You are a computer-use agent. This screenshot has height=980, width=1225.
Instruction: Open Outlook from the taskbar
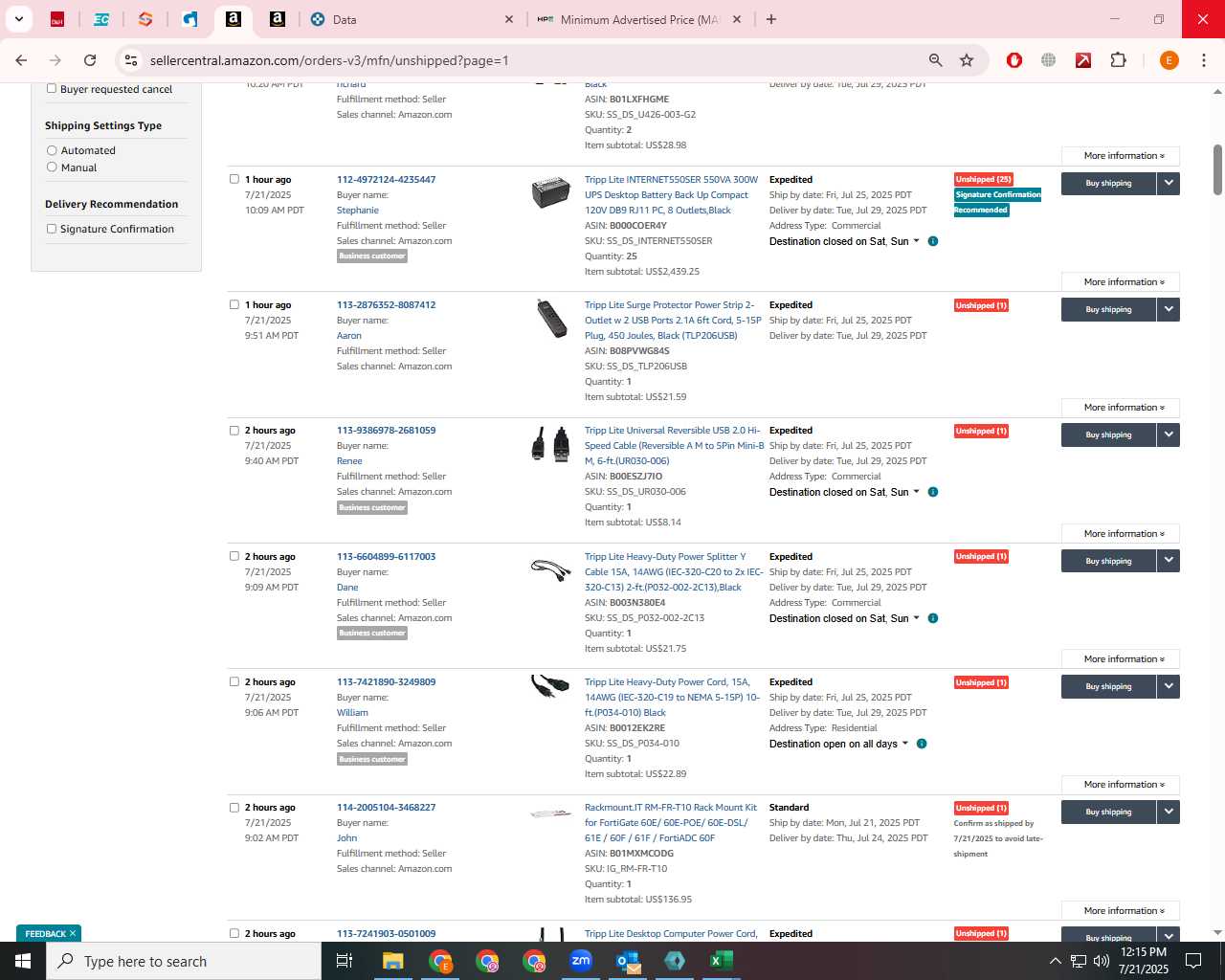[627, 961]
